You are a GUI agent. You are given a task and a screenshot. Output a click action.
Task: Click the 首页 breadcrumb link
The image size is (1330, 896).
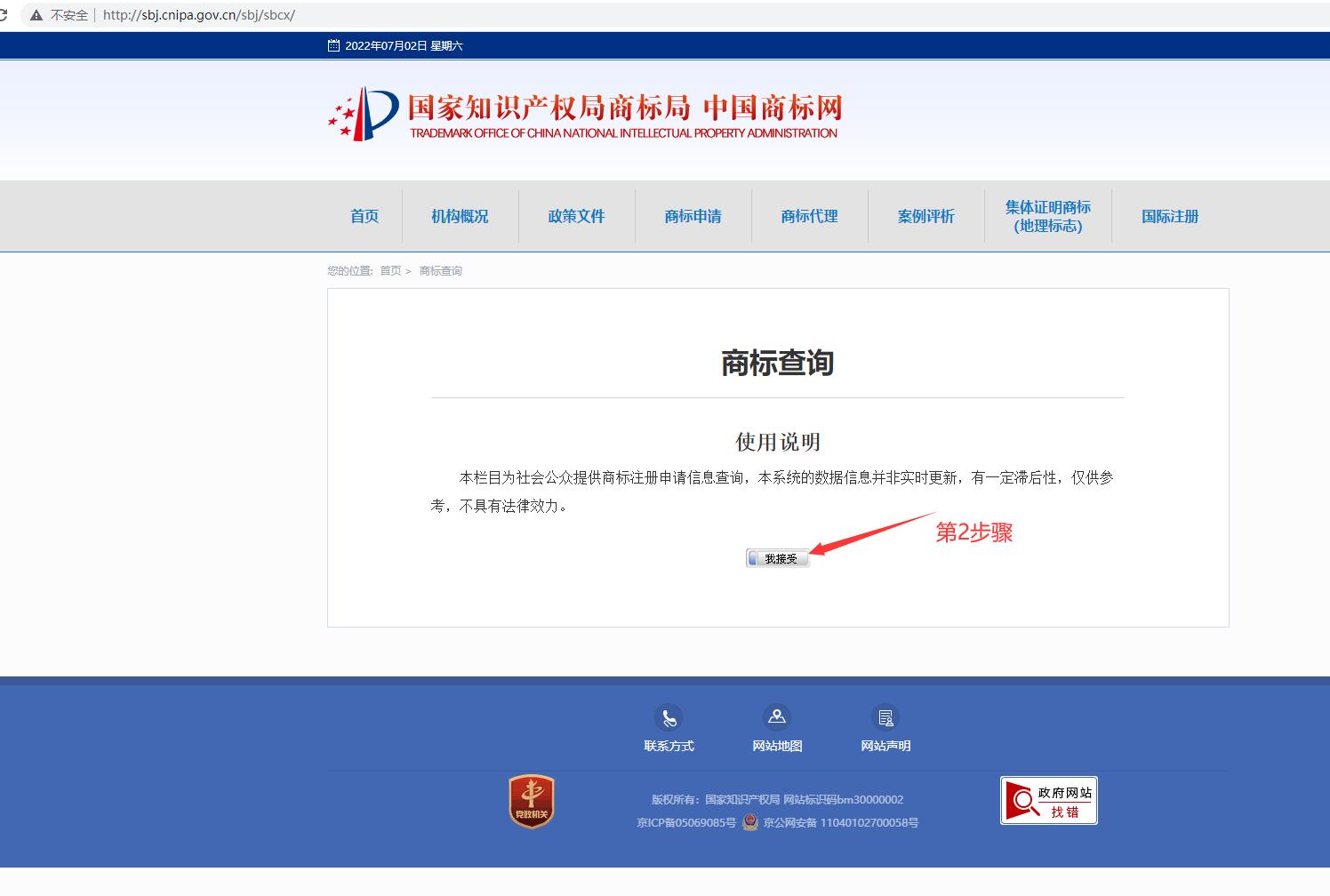[x=390, y=271]
